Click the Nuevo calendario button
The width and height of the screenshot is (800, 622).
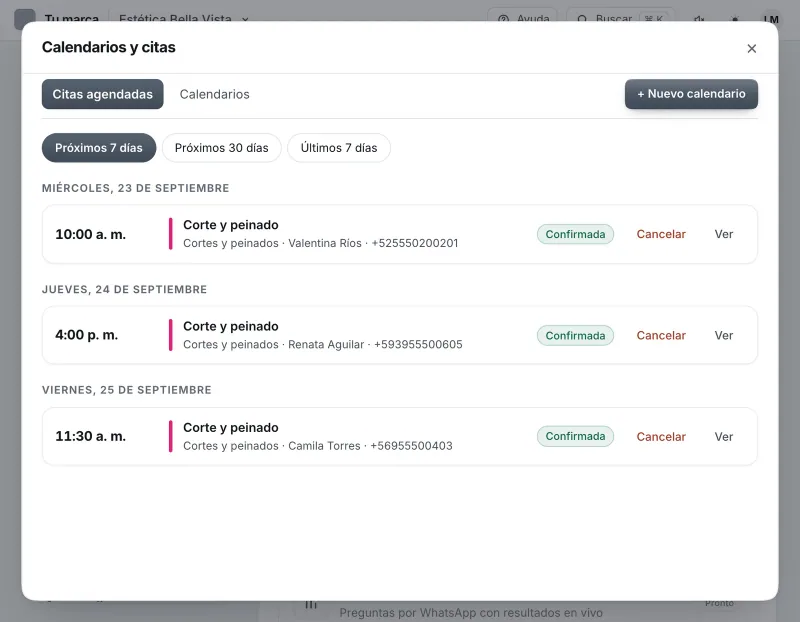691,94
